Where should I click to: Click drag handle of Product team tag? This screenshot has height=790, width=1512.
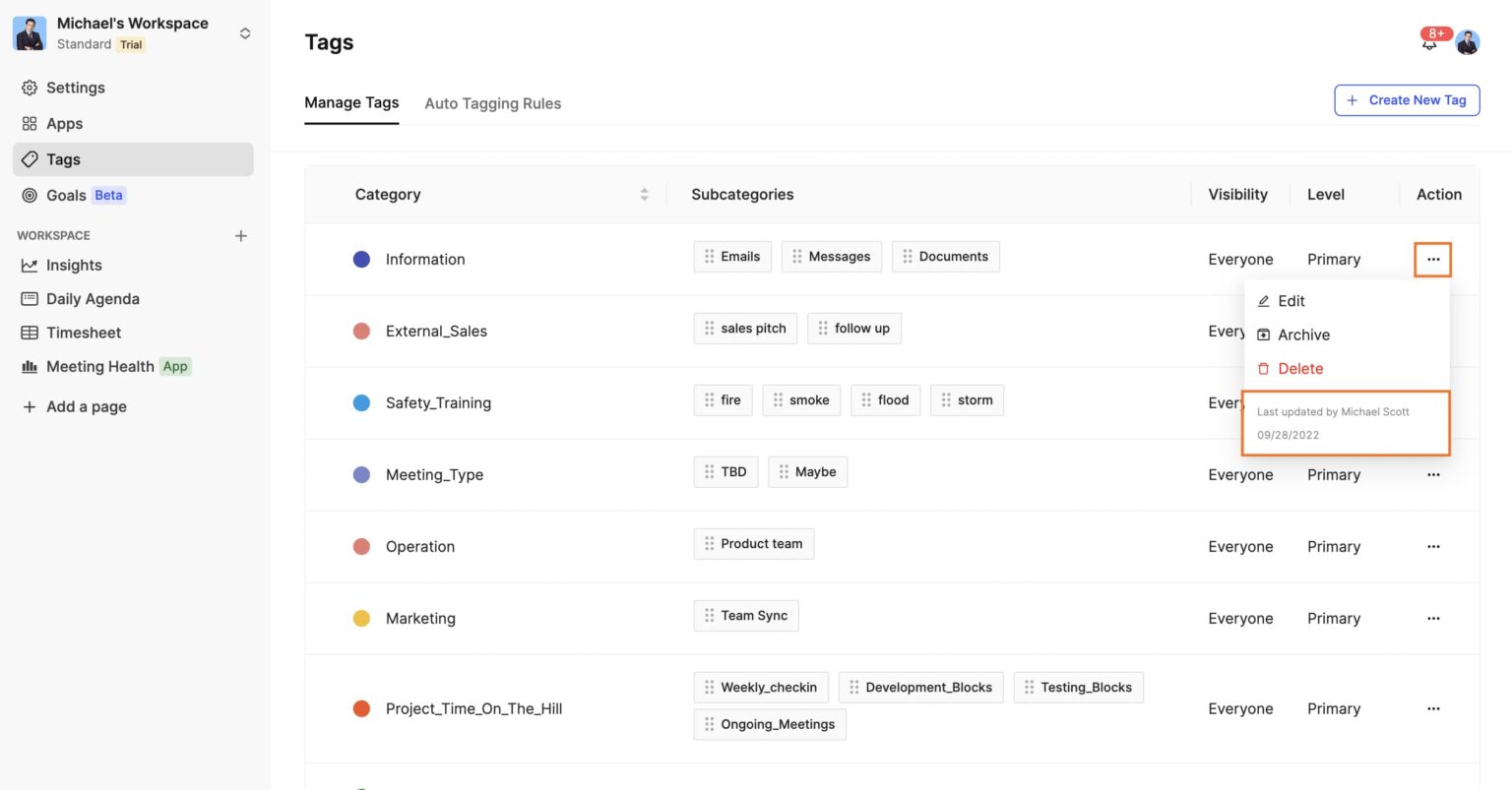709,544
